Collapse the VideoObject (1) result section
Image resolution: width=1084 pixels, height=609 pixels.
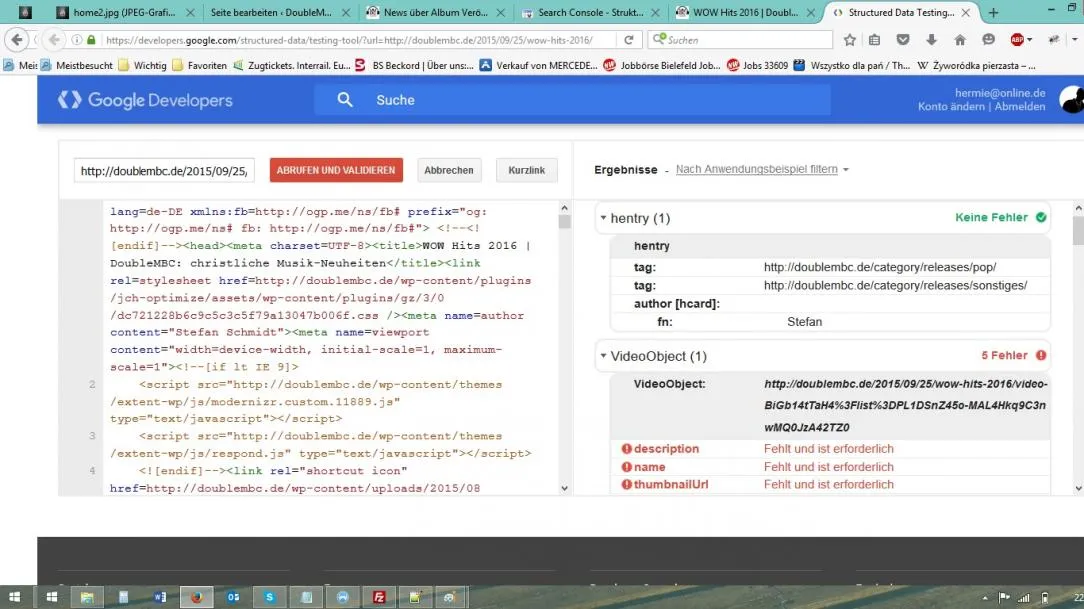(603, 356)
